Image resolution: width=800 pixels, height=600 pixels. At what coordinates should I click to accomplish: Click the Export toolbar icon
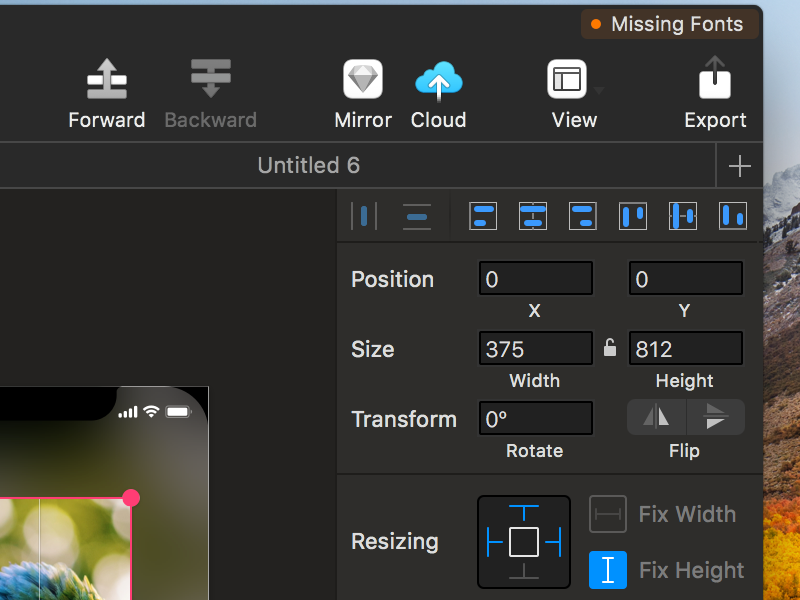pyautogui.click(x=715, y=78)
